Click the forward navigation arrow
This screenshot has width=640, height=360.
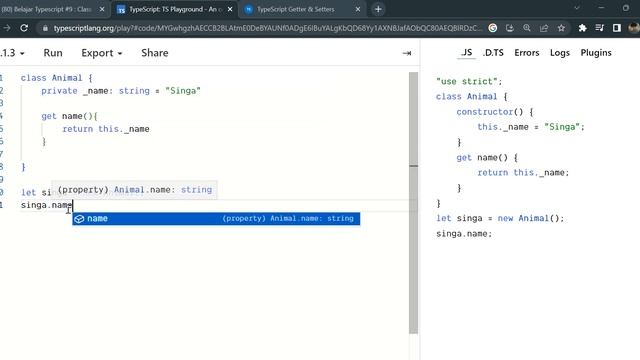click(7, 28)
